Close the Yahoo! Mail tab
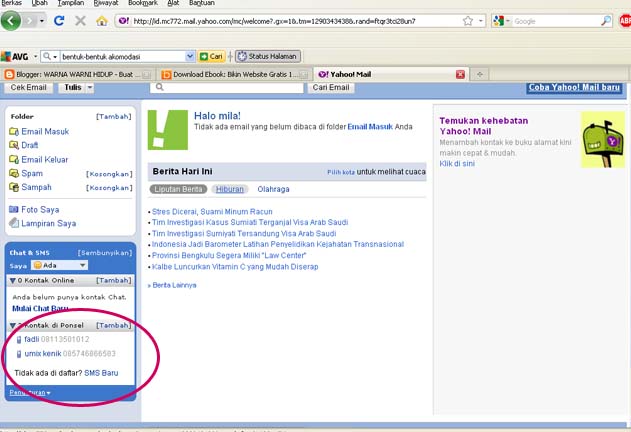The height and width of the screenshot is (432, 631). pyautogui.click(x=460, y=74)
